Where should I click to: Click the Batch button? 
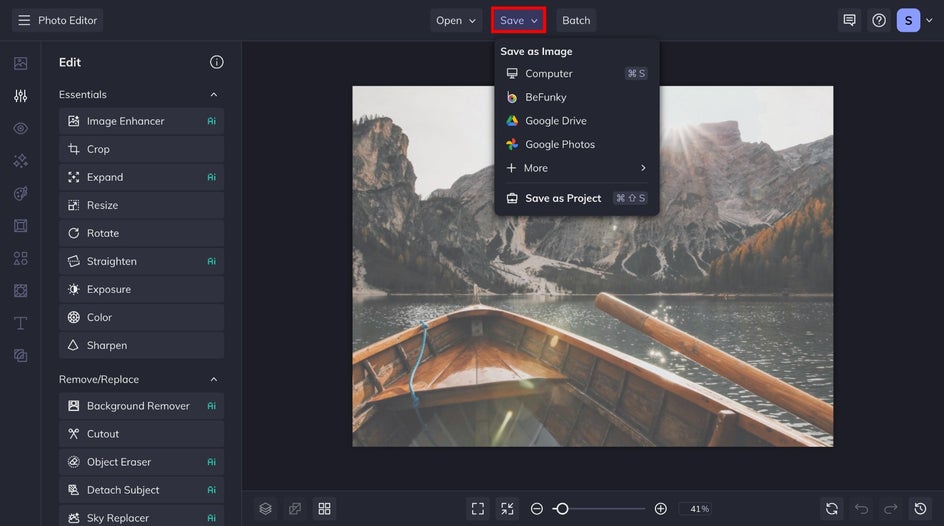[x=576, y=20]
